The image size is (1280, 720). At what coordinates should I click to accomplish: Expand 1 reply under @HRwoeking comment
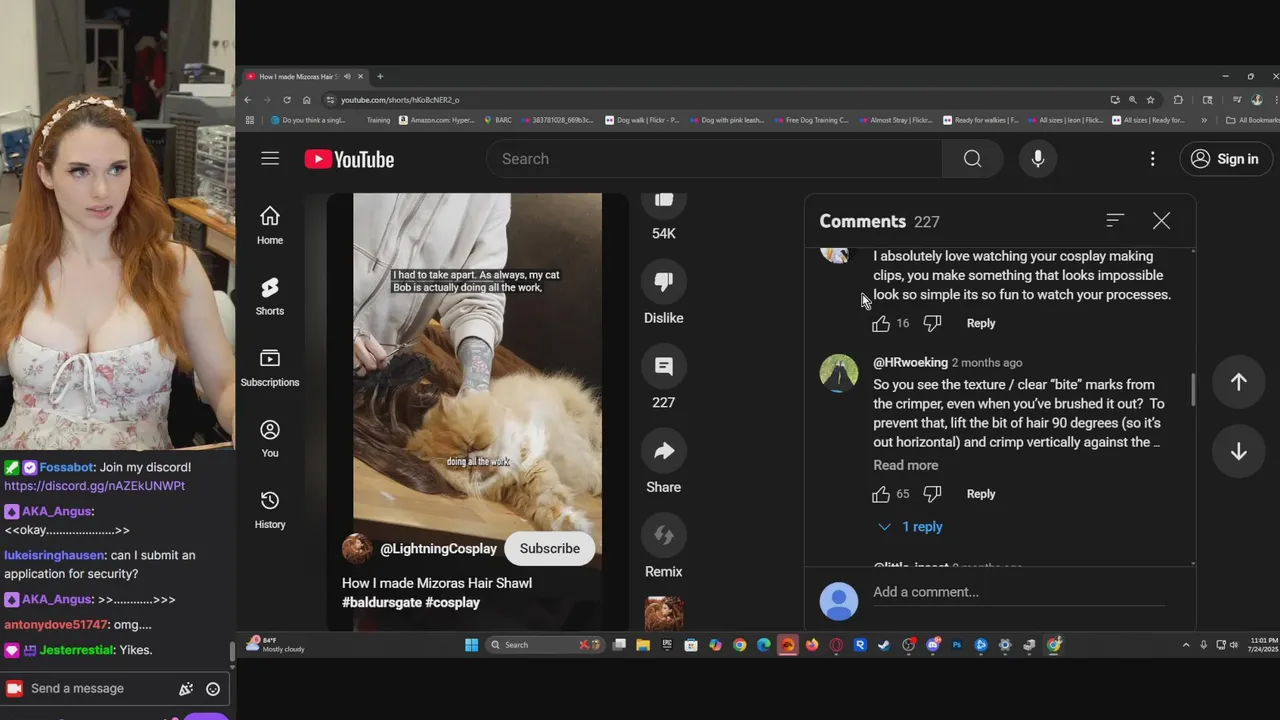(910, 527)
